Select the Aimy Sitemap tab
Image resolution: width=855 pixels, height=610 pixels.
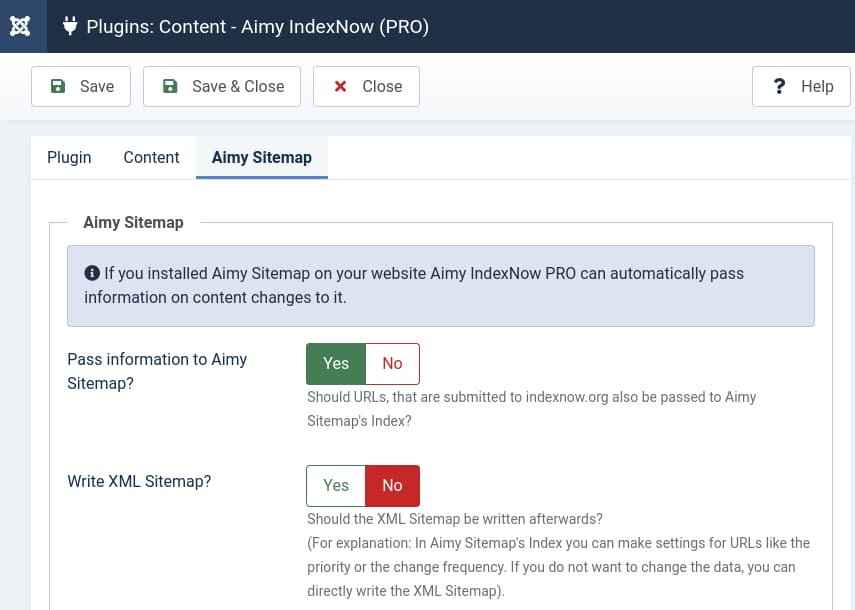pyautogui.click(x=261, y=157)
